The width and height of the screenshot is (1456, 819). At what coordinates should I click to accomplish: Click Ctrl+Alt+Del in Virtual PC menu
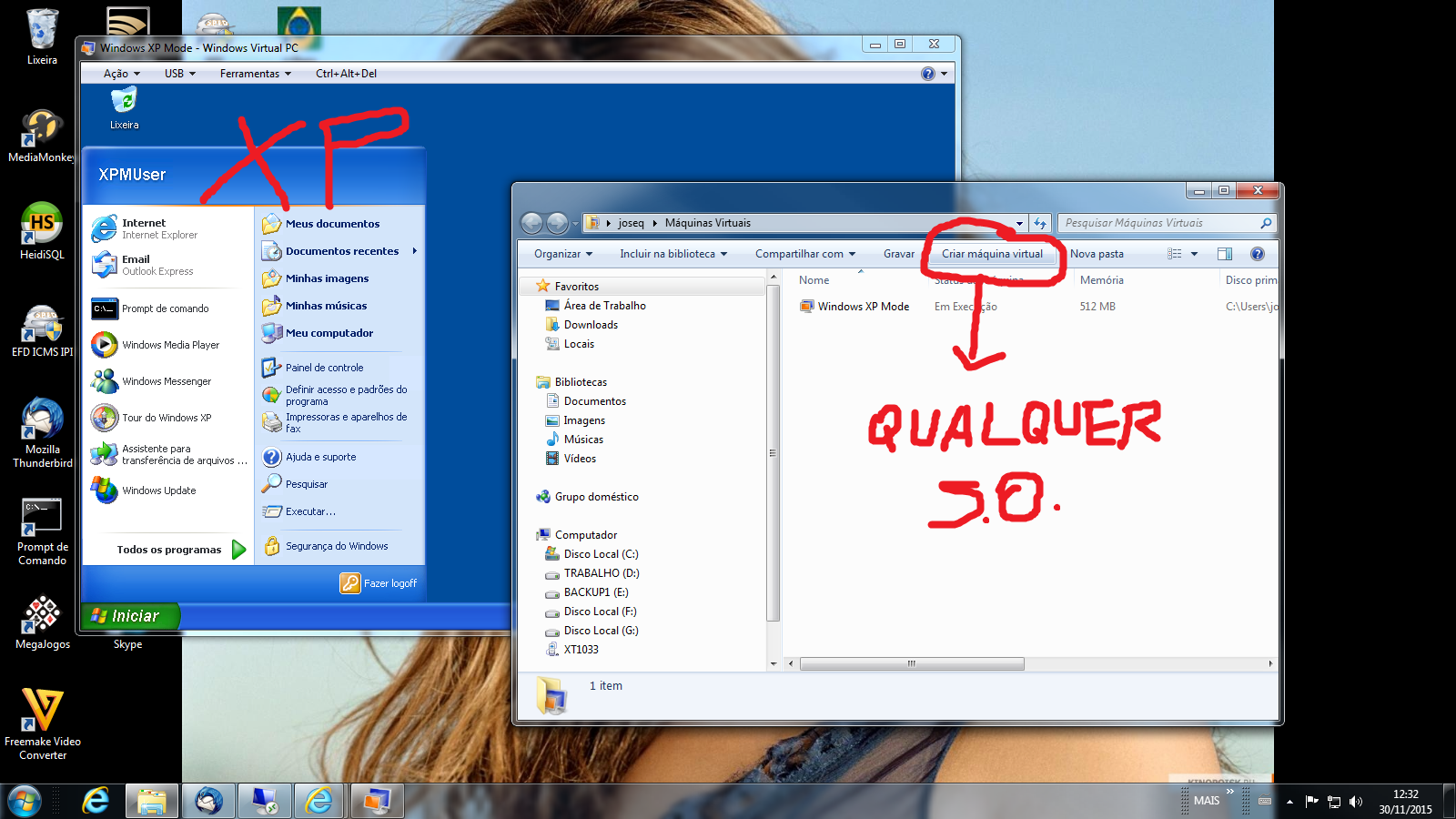coord(346,74)
